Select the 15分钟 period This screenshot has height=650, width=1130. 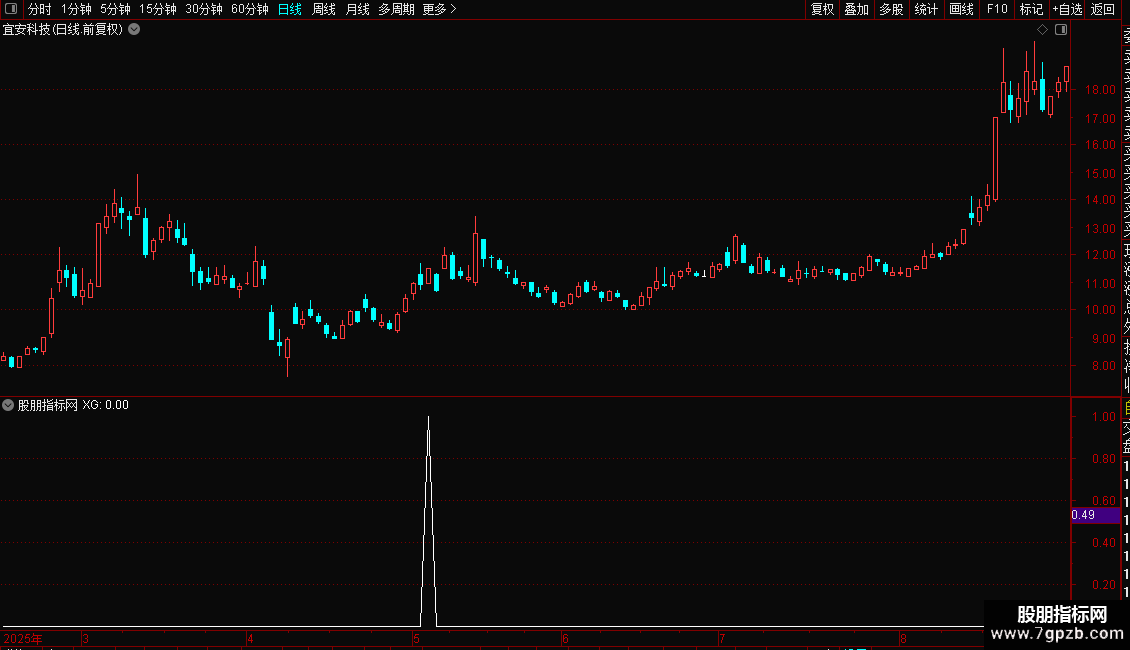158,9
